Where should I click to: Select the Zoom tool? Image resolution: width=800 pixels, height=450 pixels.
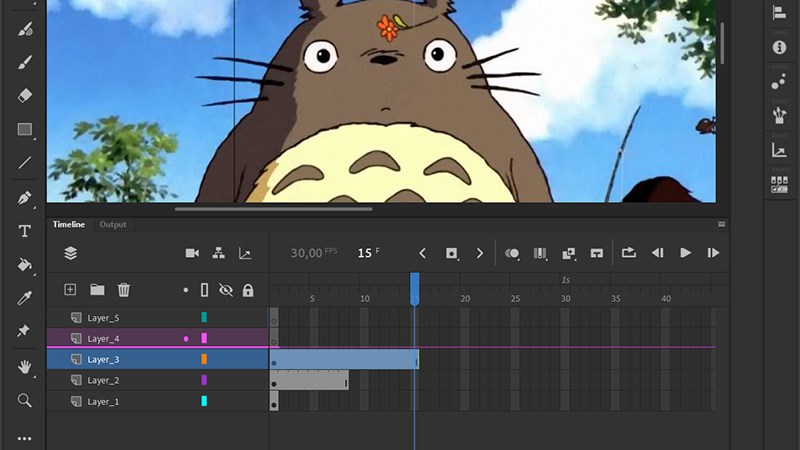click(24, 401)
